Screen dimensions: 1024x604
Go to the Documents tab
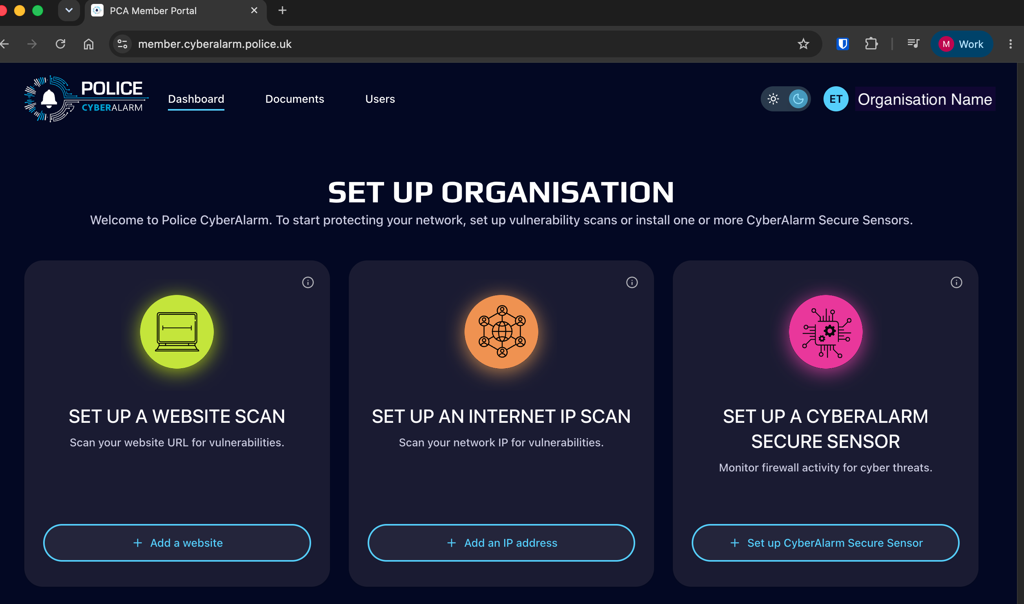coord(295,99)
